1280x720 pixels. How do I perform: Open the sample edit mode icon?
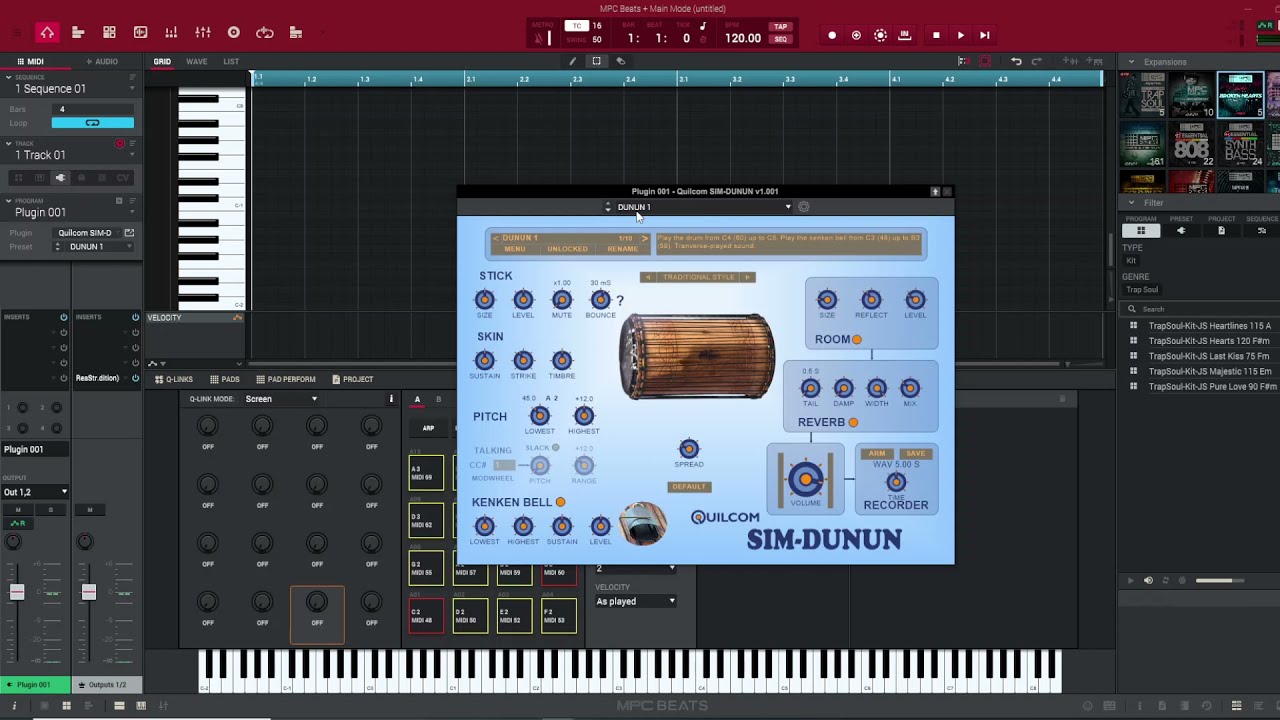pos(140,33)
